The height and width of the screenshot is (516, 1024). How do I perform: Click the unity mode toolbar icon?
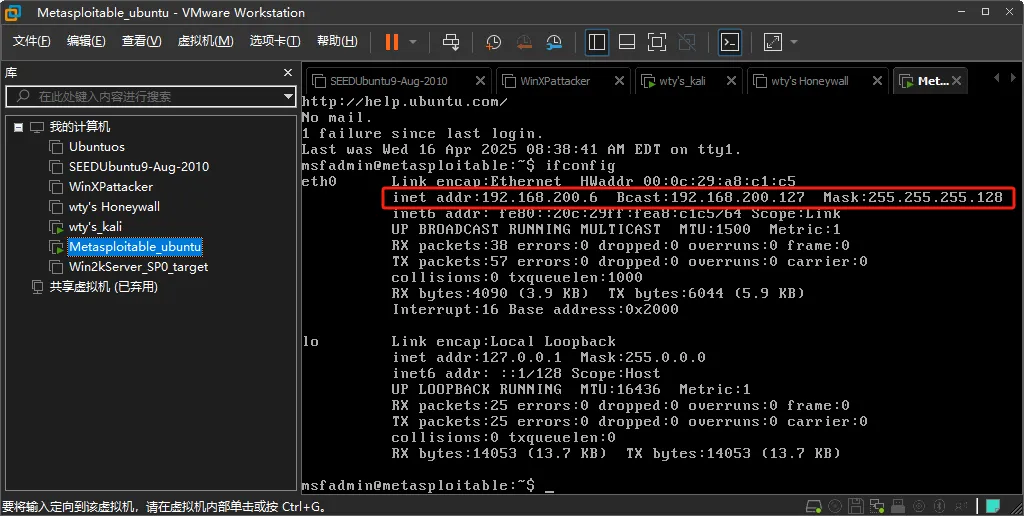tap(687, 42)
